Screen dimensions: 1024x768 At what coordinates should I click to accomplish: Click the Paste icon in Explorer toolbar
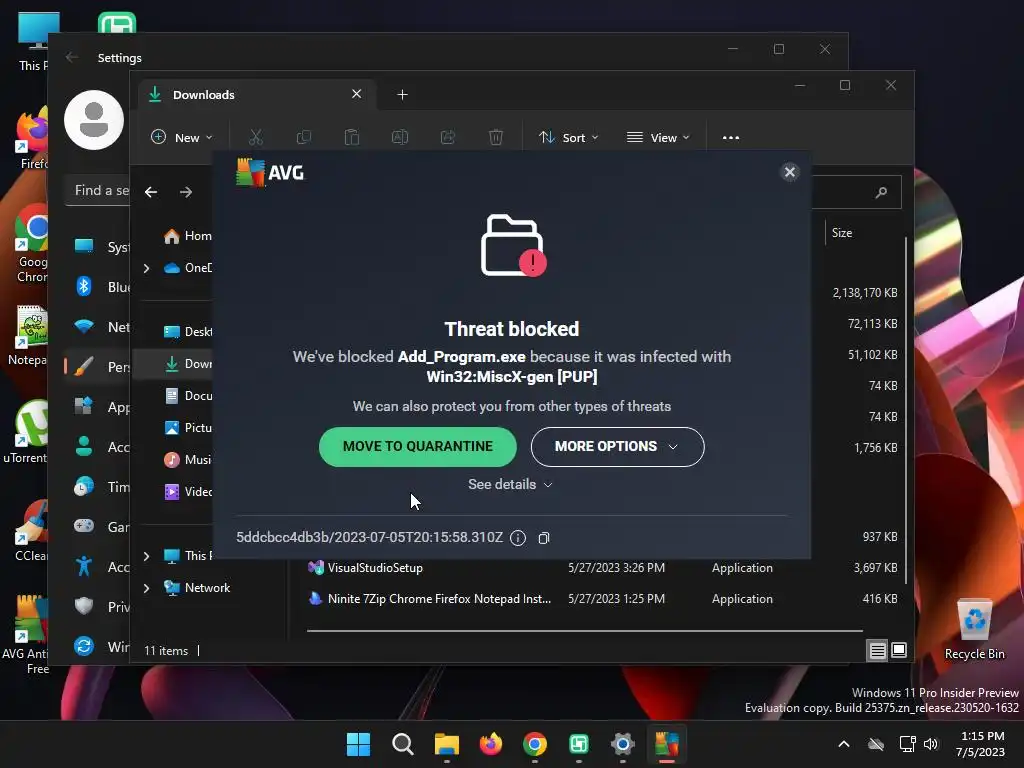tap(351, 138)
